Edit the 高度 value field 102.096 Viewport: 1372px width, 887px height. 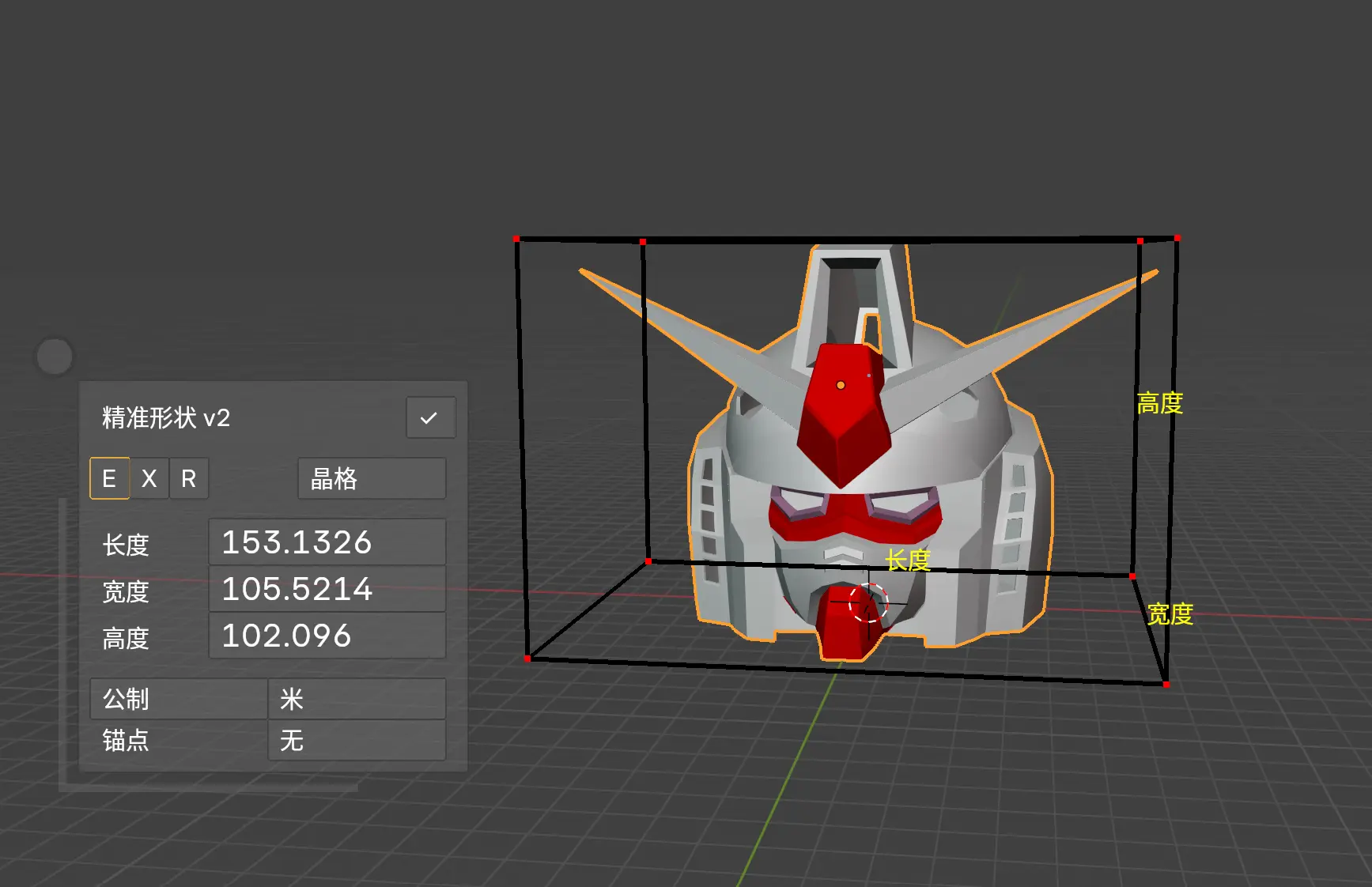pyautogui.click(x=327, y=636)
